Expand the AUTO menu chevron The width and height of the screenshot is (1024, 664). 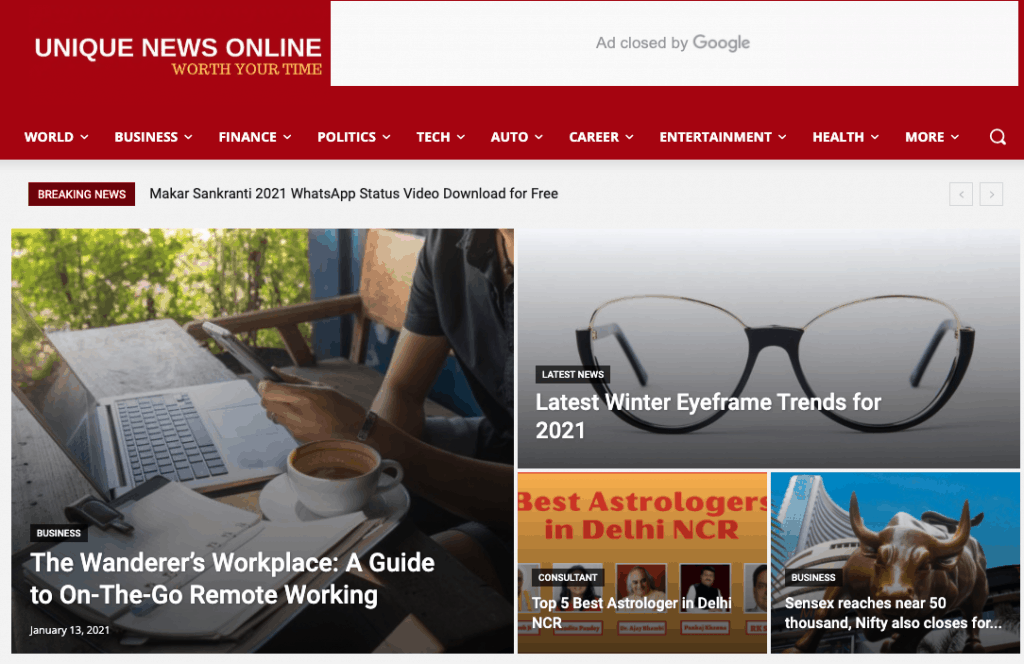pos(538,137)
